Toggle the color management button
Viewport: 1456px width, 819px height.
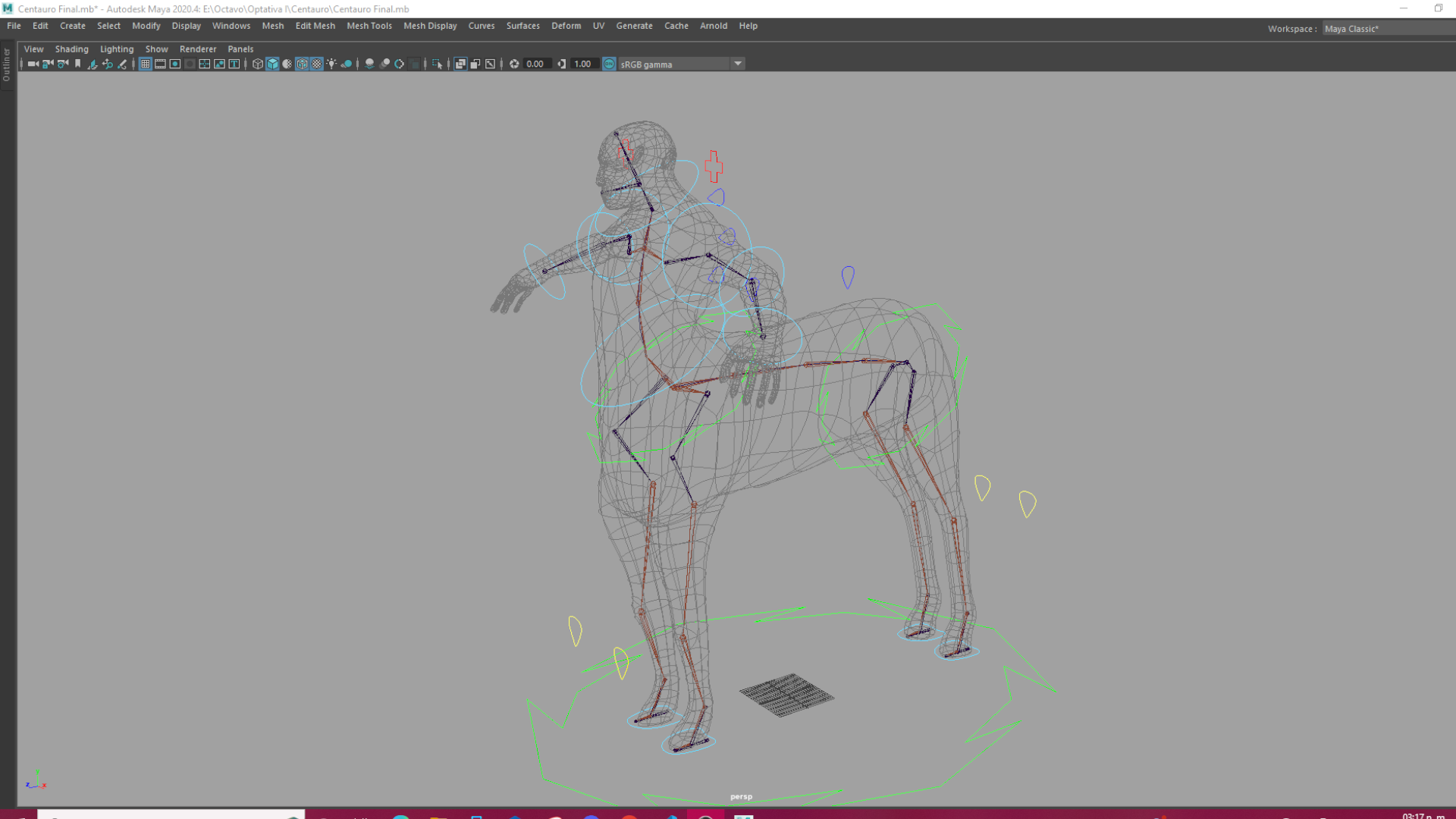(x=609, y=64)
